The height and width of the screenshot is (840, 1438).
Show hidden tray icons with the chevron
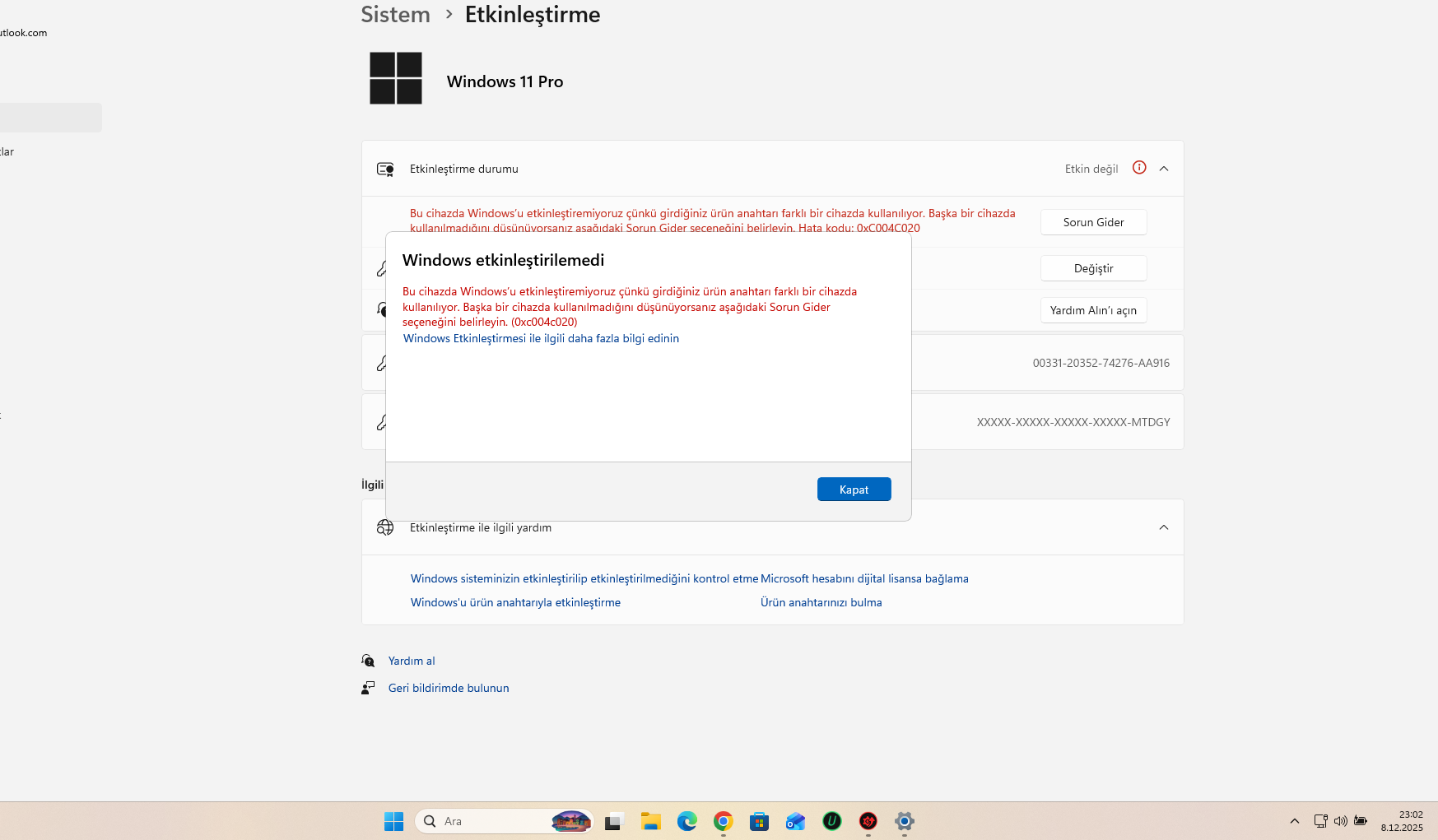[x=1295, y=821]
